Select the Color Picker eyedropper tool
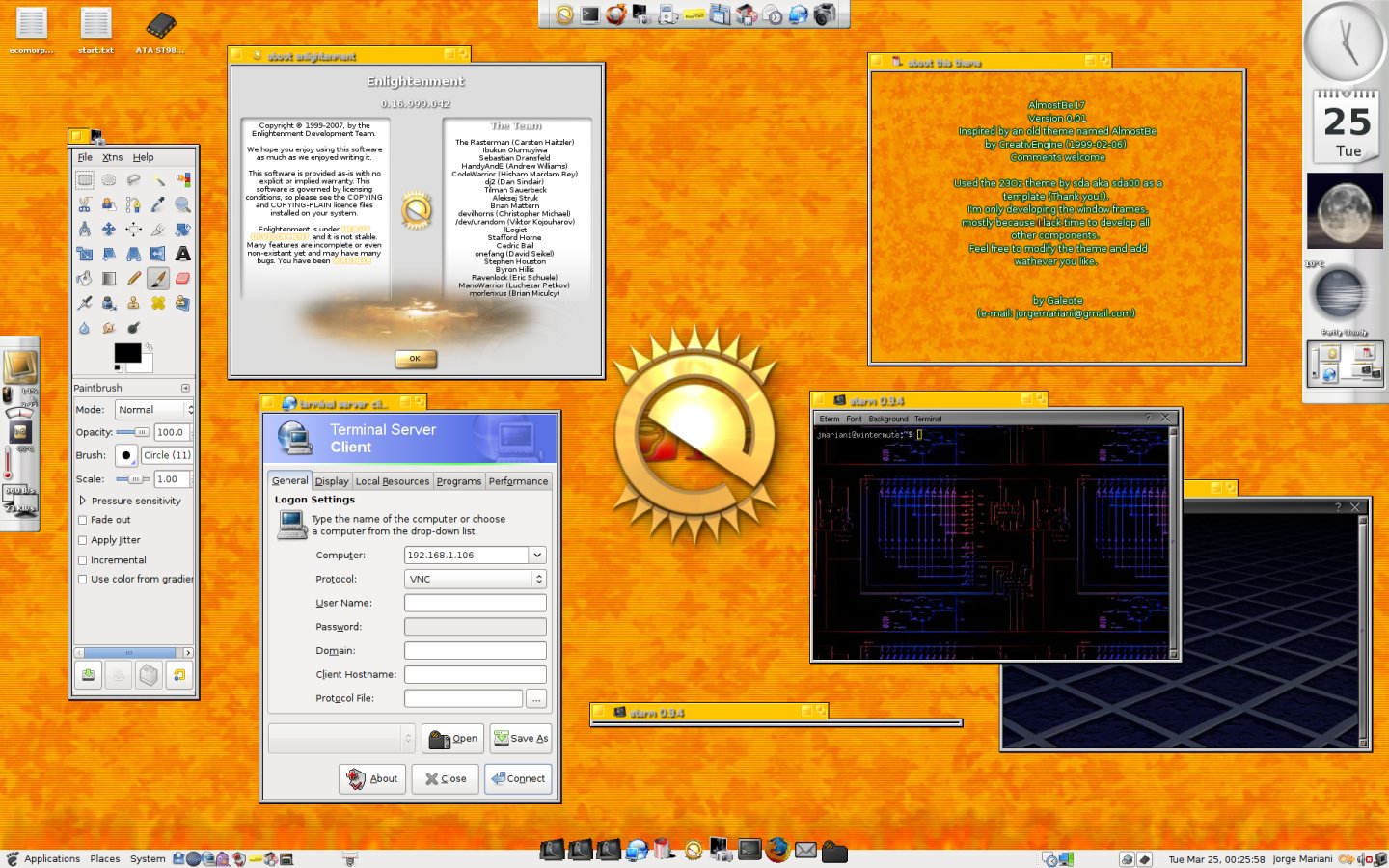Image resolution: width=1389 pixels, height=868 pixels. 158,204
